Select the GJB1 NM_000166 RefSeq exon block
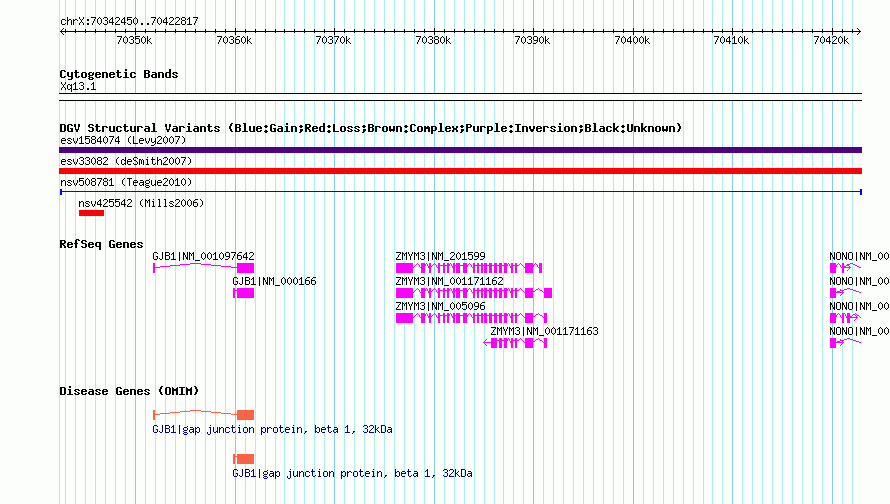This screenshot has height=504, width=890. (x=244, y=293)
